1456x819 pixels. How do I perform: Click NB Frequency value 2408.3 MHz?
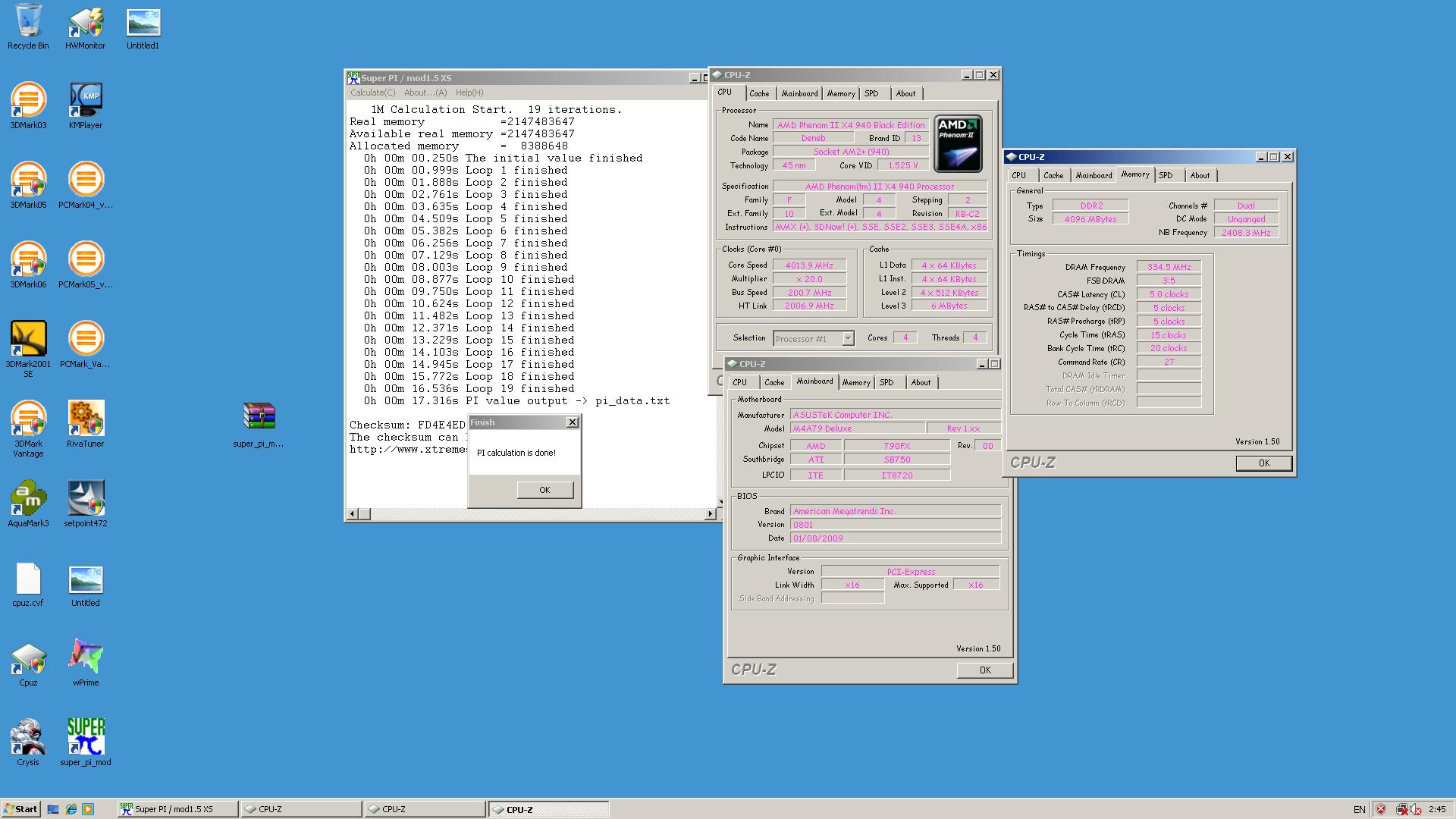pyautogui.click(x=1246, y=233)
